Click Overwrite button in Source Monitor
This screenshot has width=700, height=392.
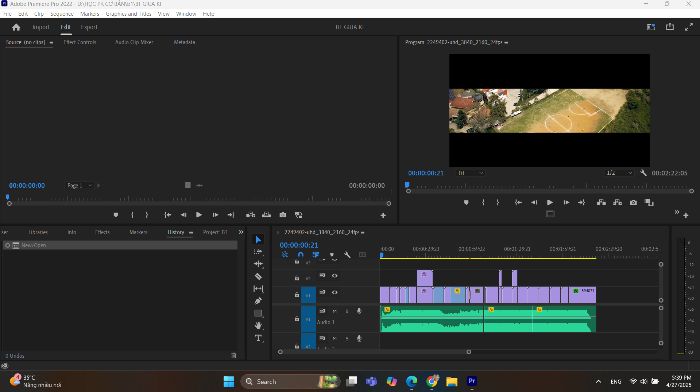[267, 215]
